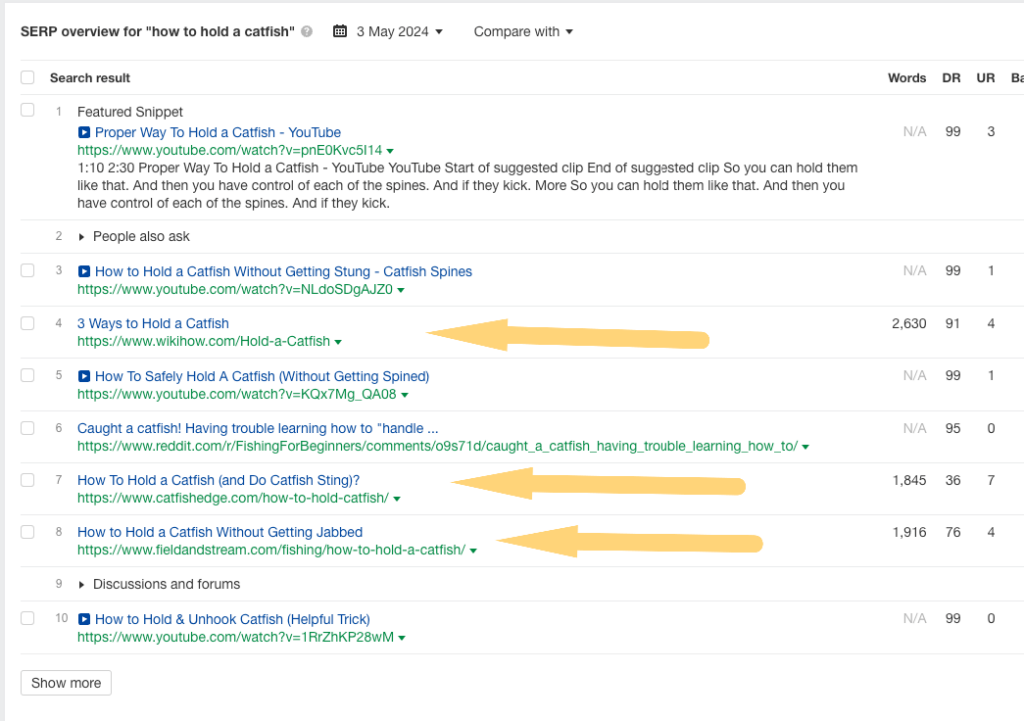The image size is (1024, 721).
Task: Check the checkbox next to the Reddit result
Action: pyautogui.click(x=27, y=426)
